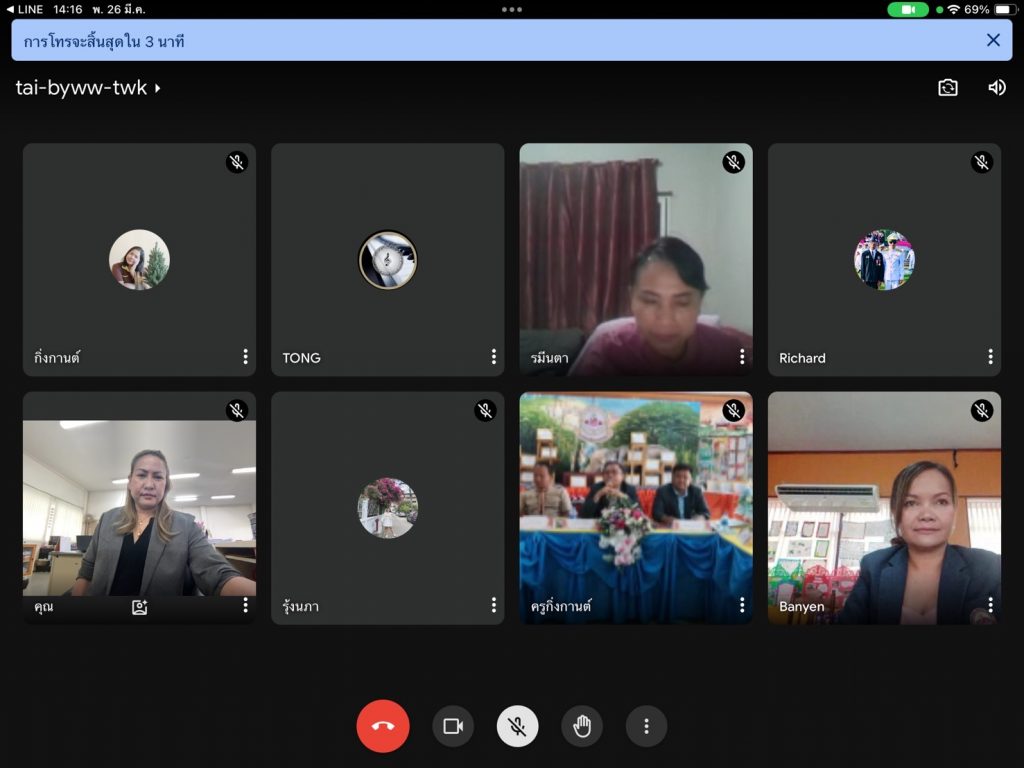Tap the call ending in 3 minutes message
Screen dimensions: 1024x768
tap(104, 41)
